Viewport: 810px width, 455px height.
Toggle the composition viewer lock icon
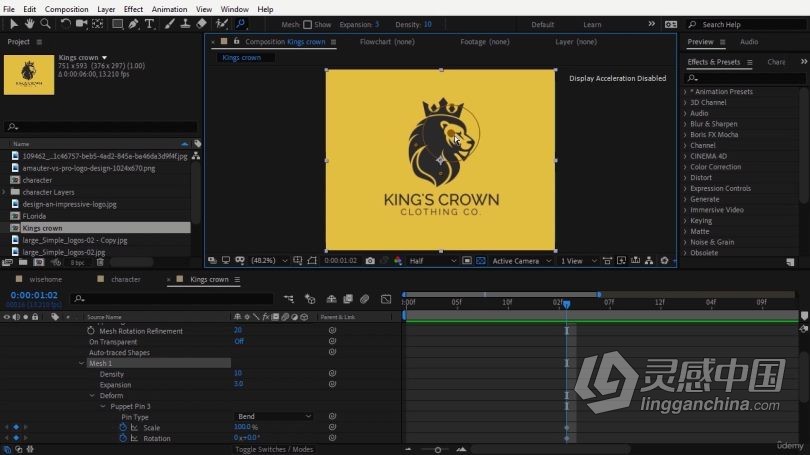click(x=237, y=41)
